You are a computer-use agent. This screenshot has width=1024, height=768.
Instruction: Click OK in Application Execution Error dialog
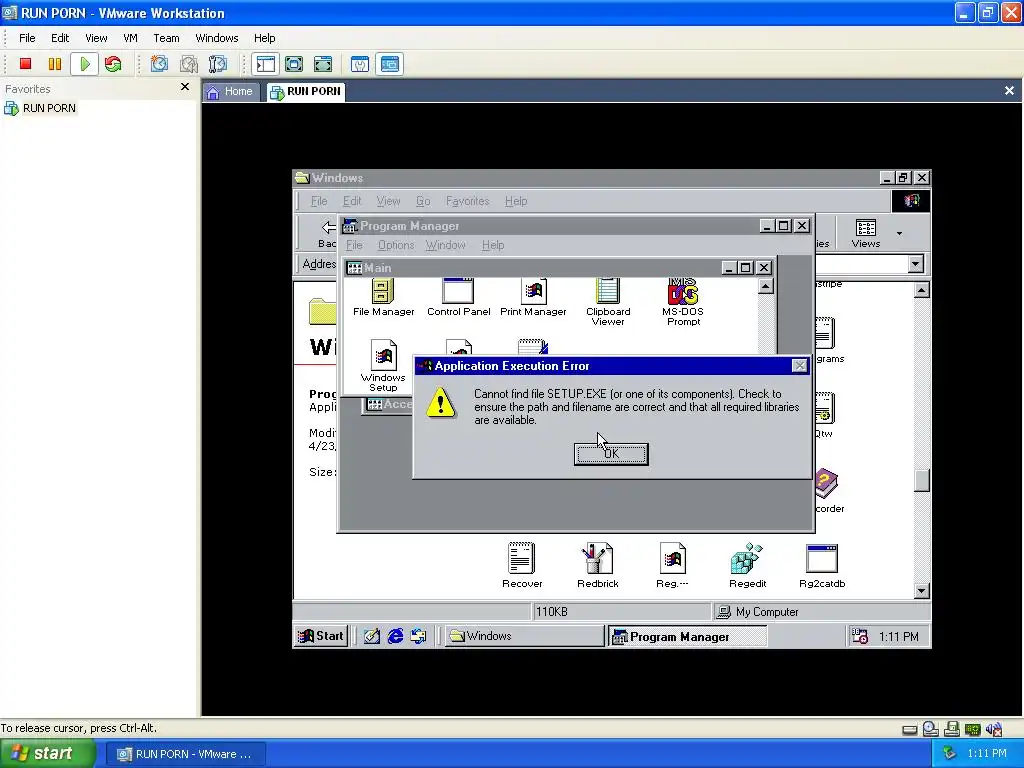(x=611, y=454)
